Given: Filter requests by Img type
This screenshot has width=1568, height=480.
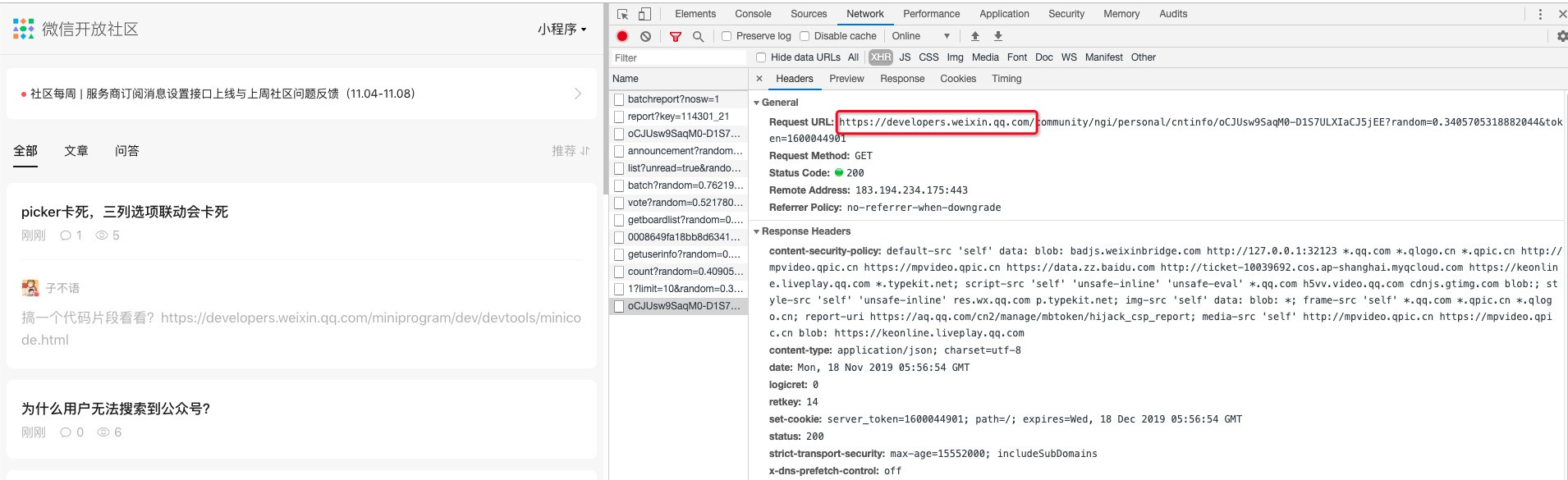Looking at the screenshot, I should click(955, 57).
